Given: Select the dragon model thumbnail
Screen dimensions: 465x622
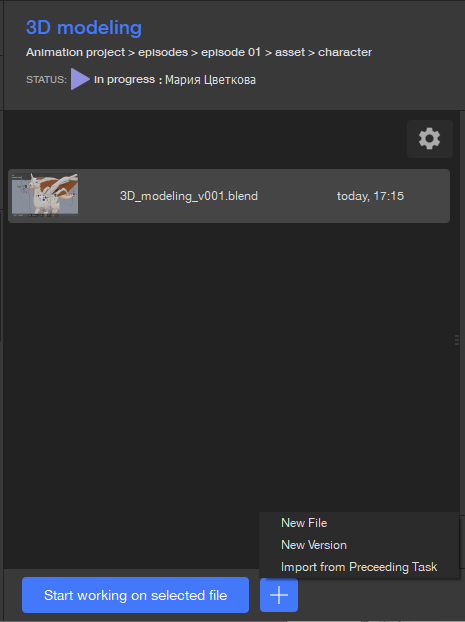Looking at the screenshot, I should (x=45, y=195).
